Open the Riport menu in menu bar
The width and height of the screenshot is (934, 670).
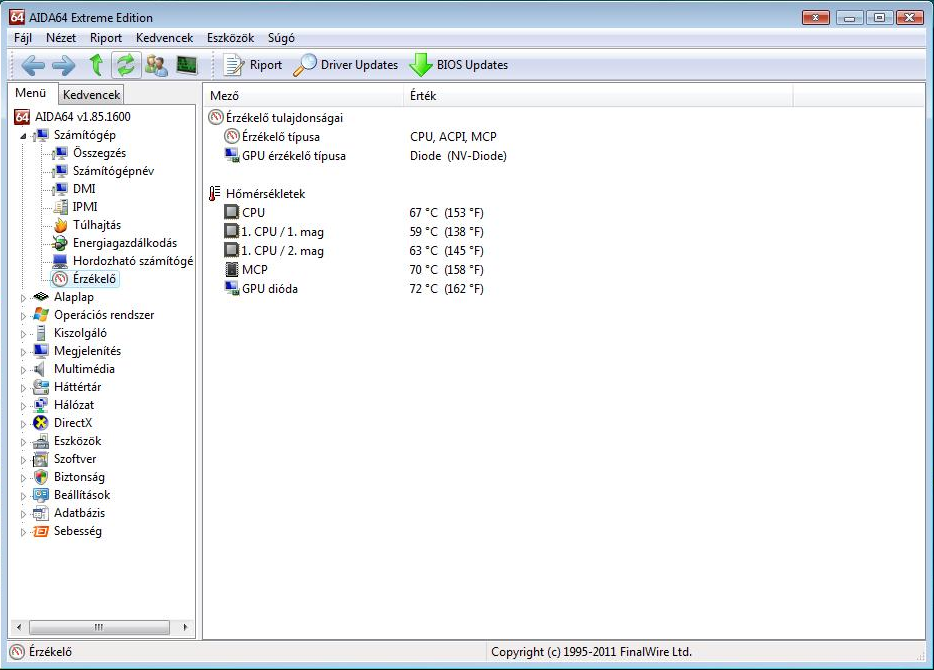(x=105, y=38)
